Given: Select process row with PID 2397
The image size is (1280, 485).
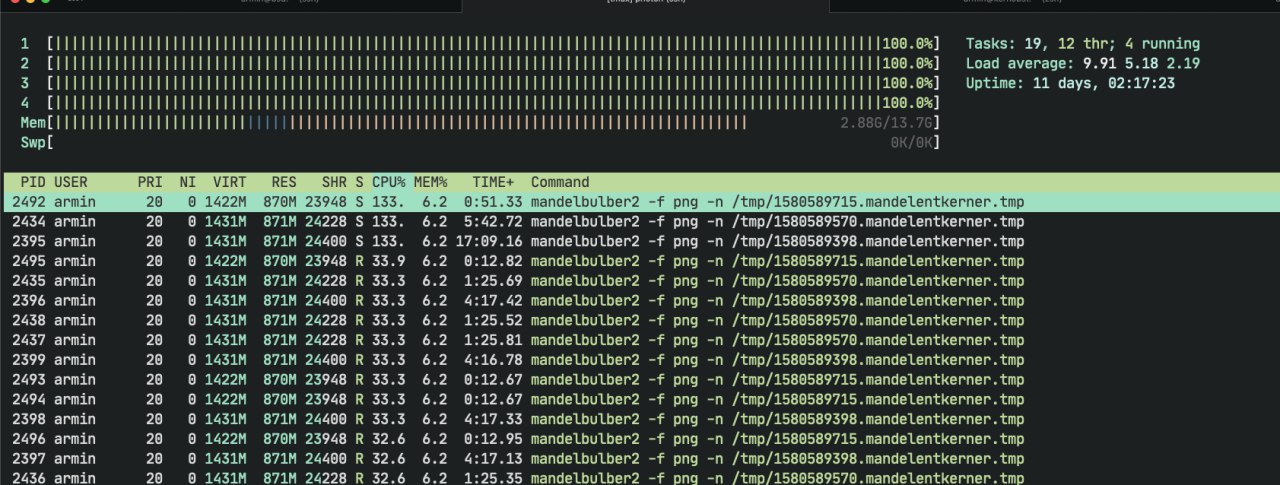Looking at the screenshot, I should point(640,459).
